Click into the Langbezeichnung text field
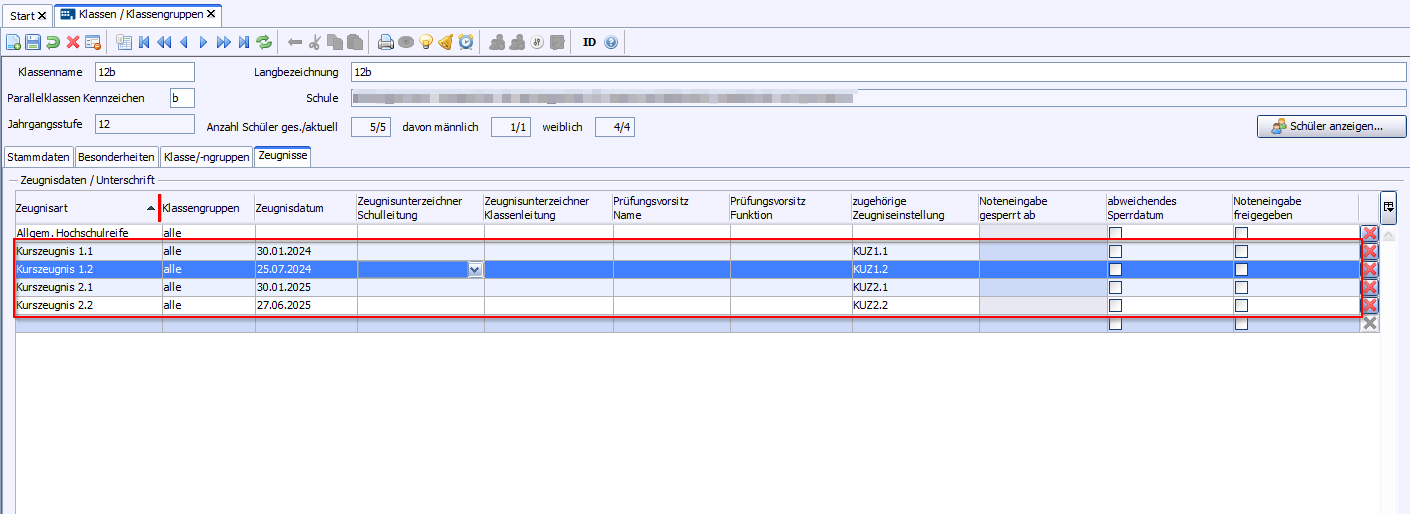This screenshot has width=1410, height=514. coord(878,72)
